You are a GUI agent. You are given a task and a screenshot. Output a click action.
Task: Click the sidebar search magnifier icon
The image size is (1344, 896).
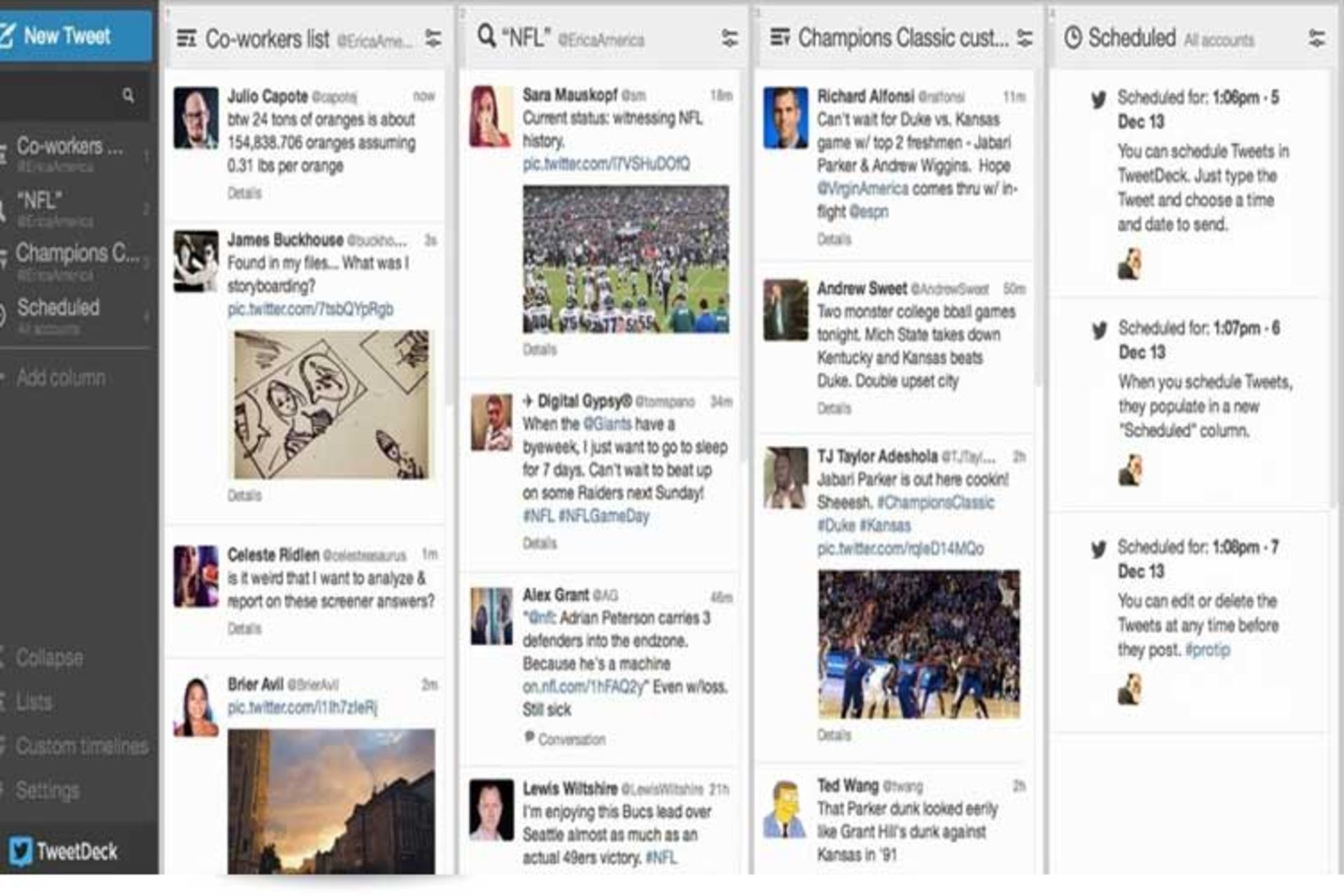128,95
